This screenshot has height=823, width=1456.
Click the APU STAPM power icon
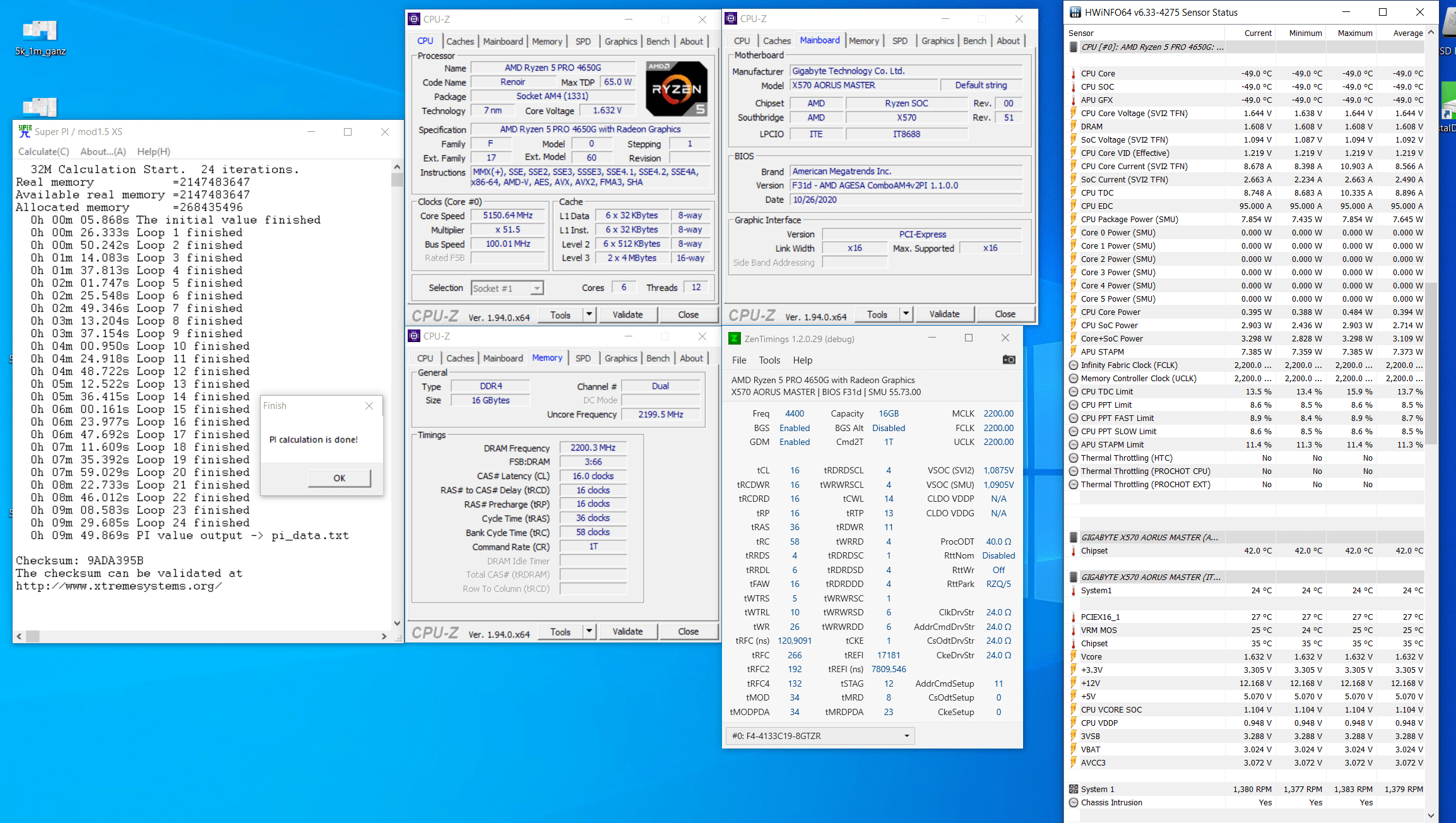tap(1074, 352)
